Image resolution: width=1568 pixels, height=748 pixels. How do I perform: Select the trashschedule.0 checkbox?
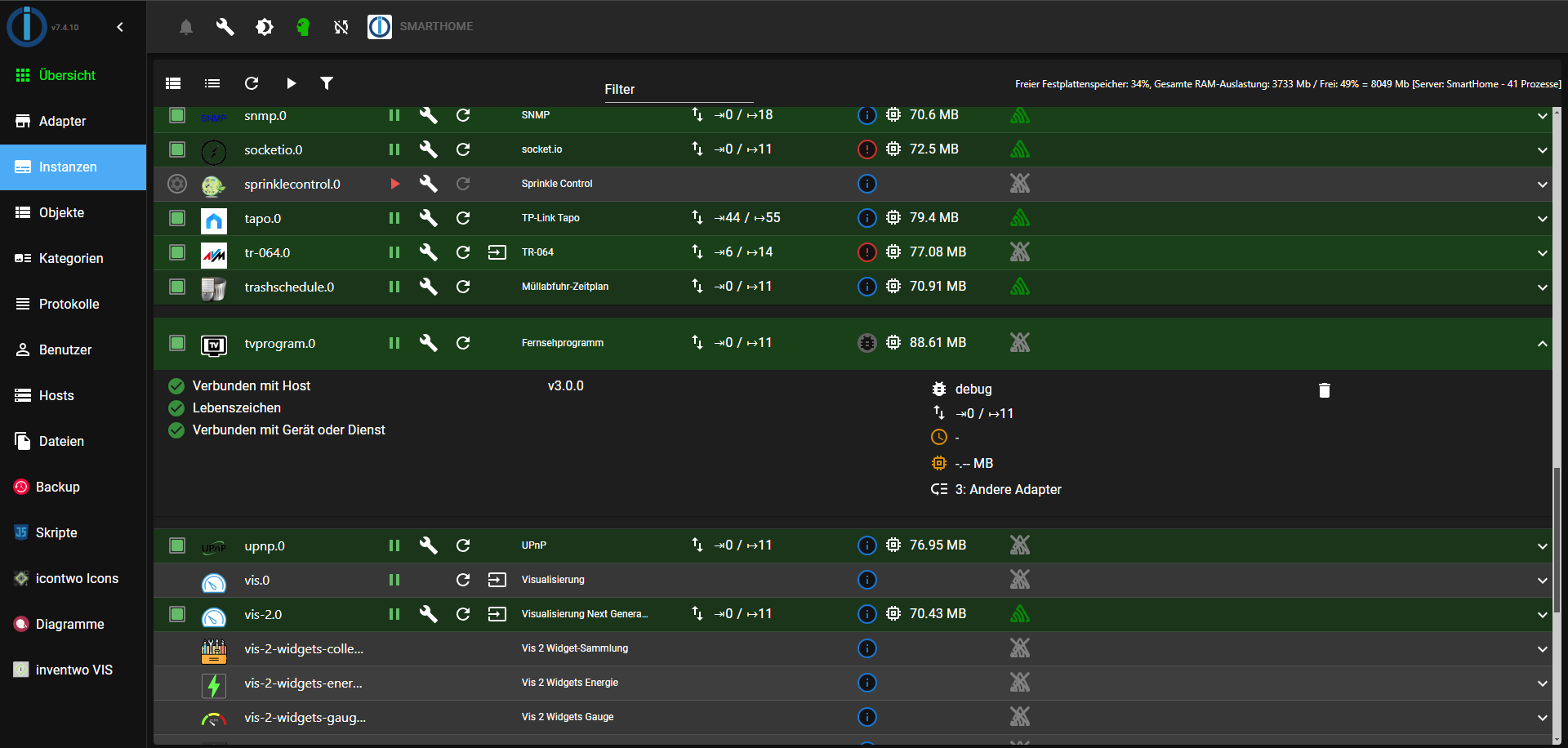point(177,287)
